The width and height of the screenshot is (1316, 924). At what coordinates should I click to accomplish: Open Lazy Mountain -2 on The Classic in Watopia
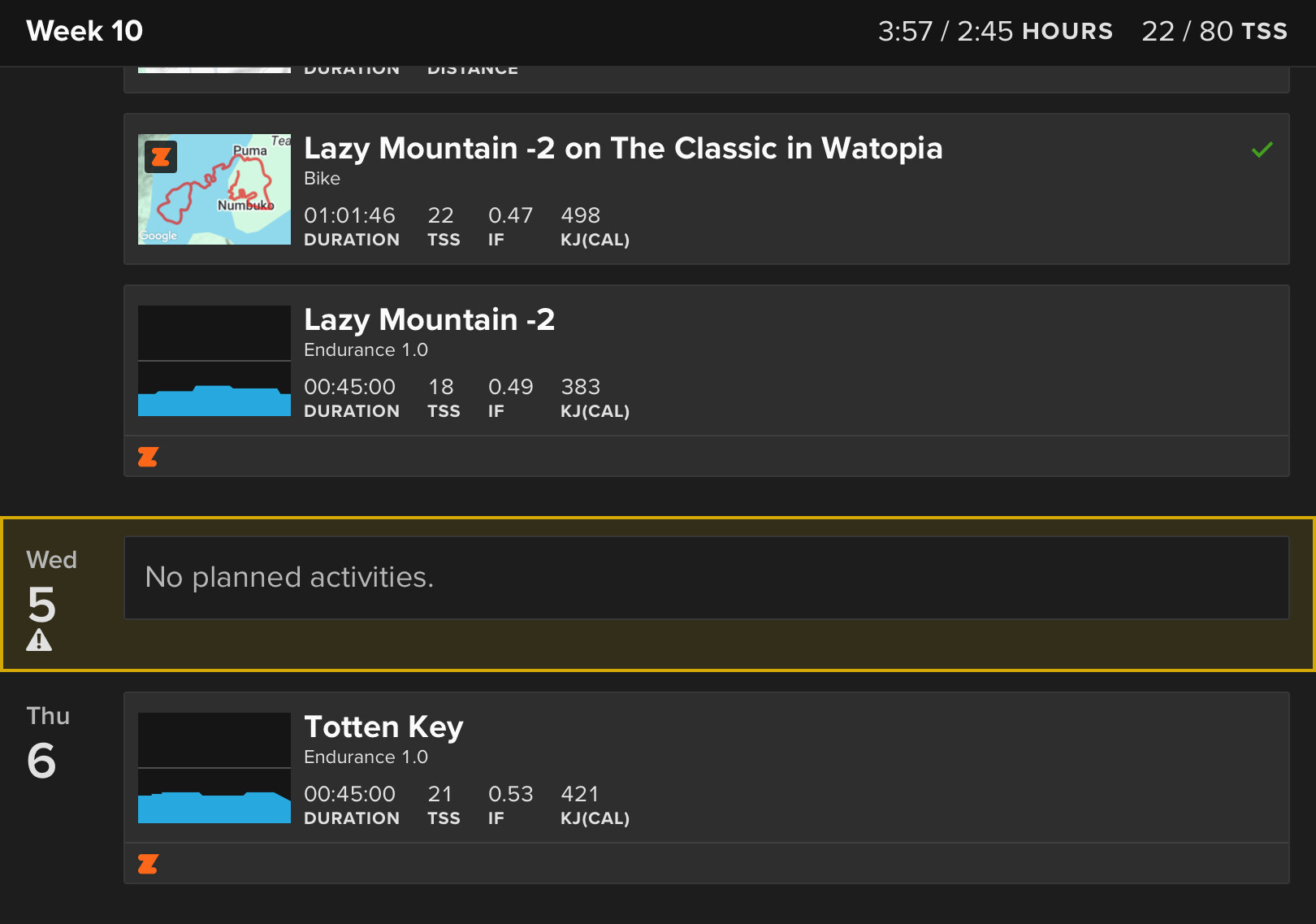coord(622,149)
